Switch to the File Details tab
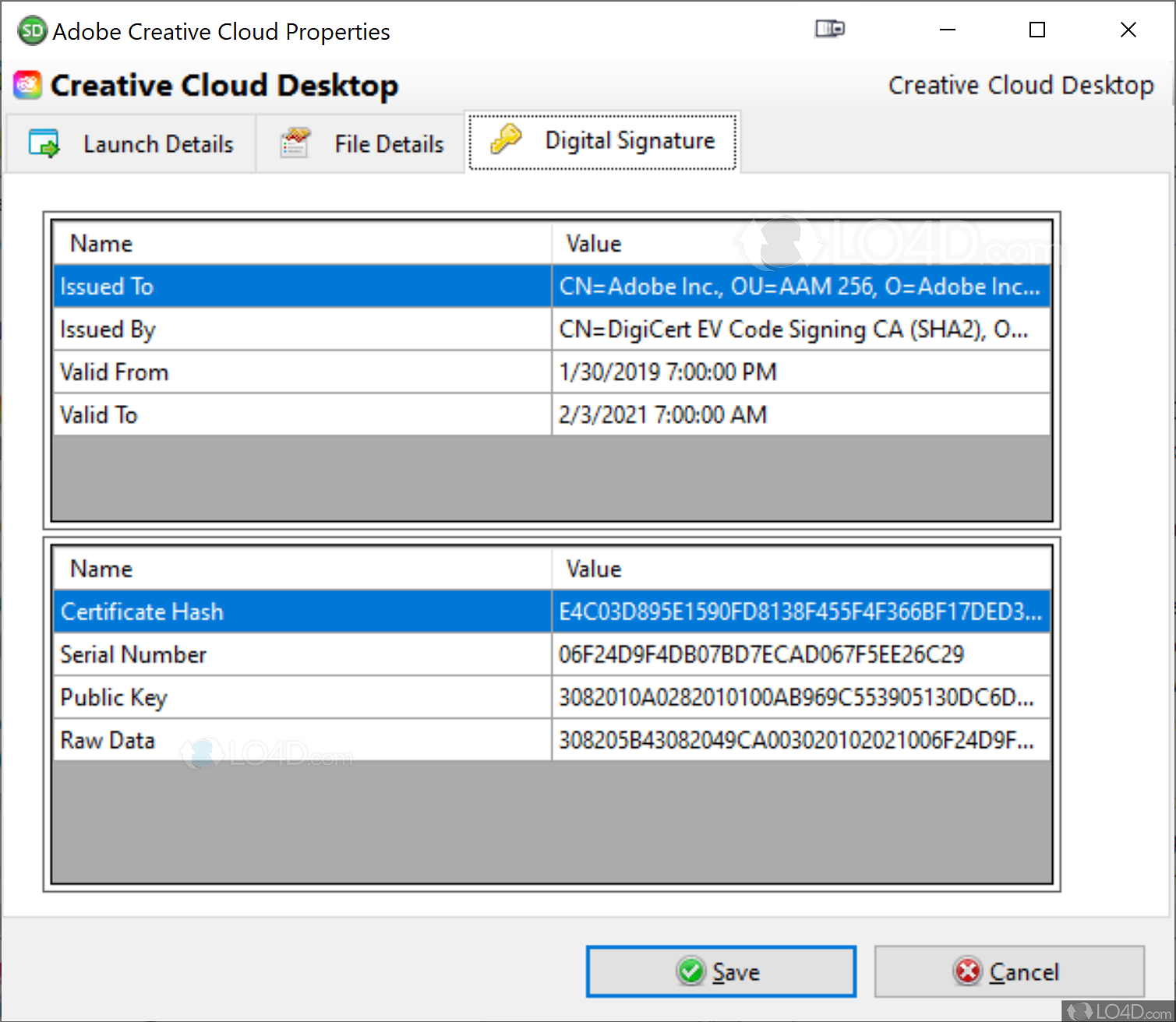The height and width of the screenshot is (1022, 1176). click(361, 144)
